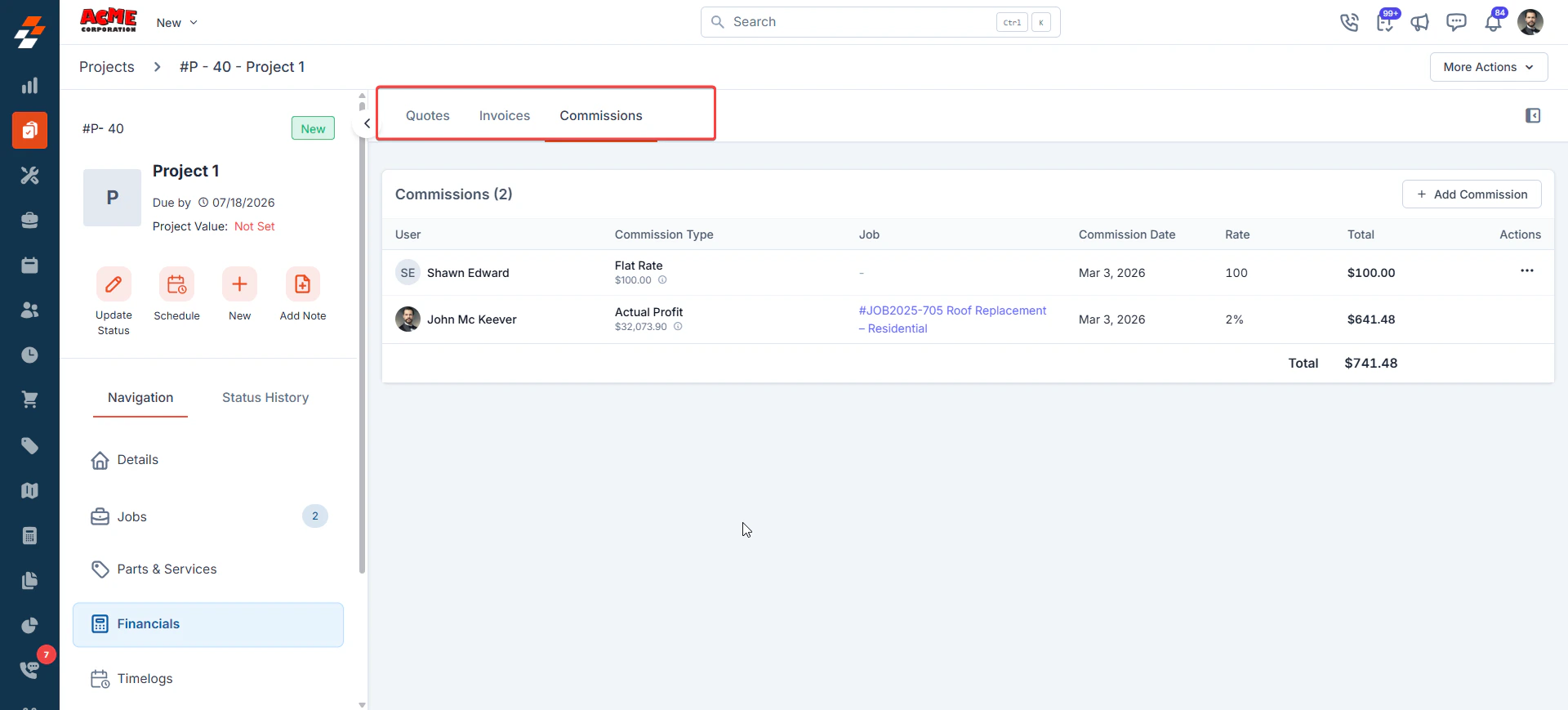Toggle the right side panel icon
This screenshot has width=1568, height=710.
point(1533,115)
